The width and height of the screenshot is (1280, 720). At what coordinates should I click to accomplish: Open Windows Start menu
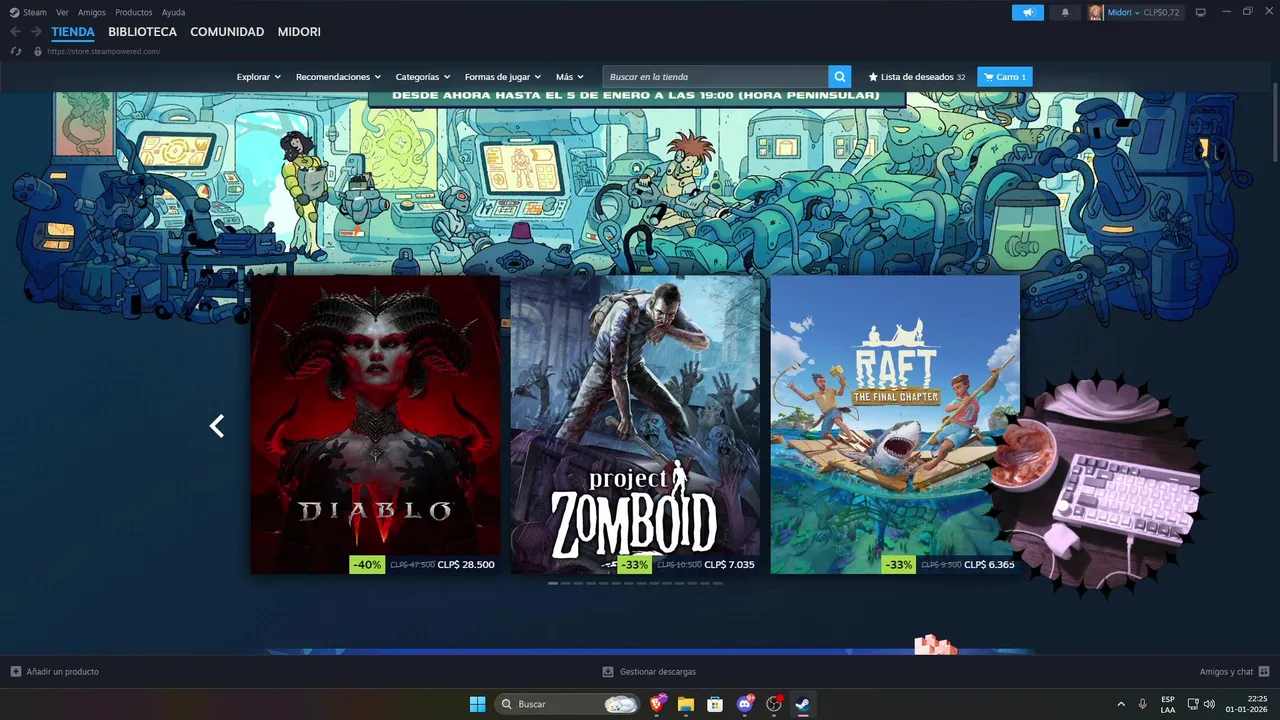[477, 704]
